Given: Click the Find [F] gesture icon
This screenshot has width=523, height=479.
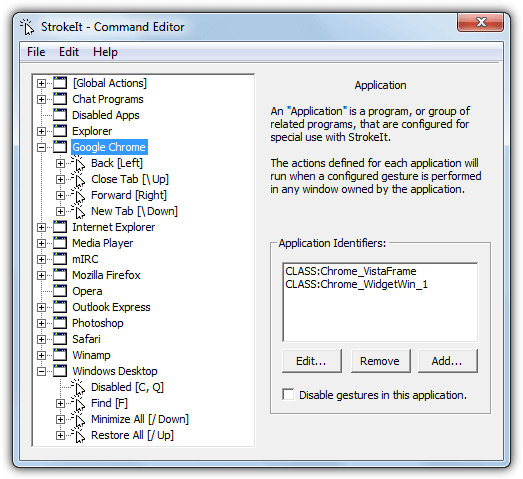Looking at the screenshot, I should click(78, 403).
